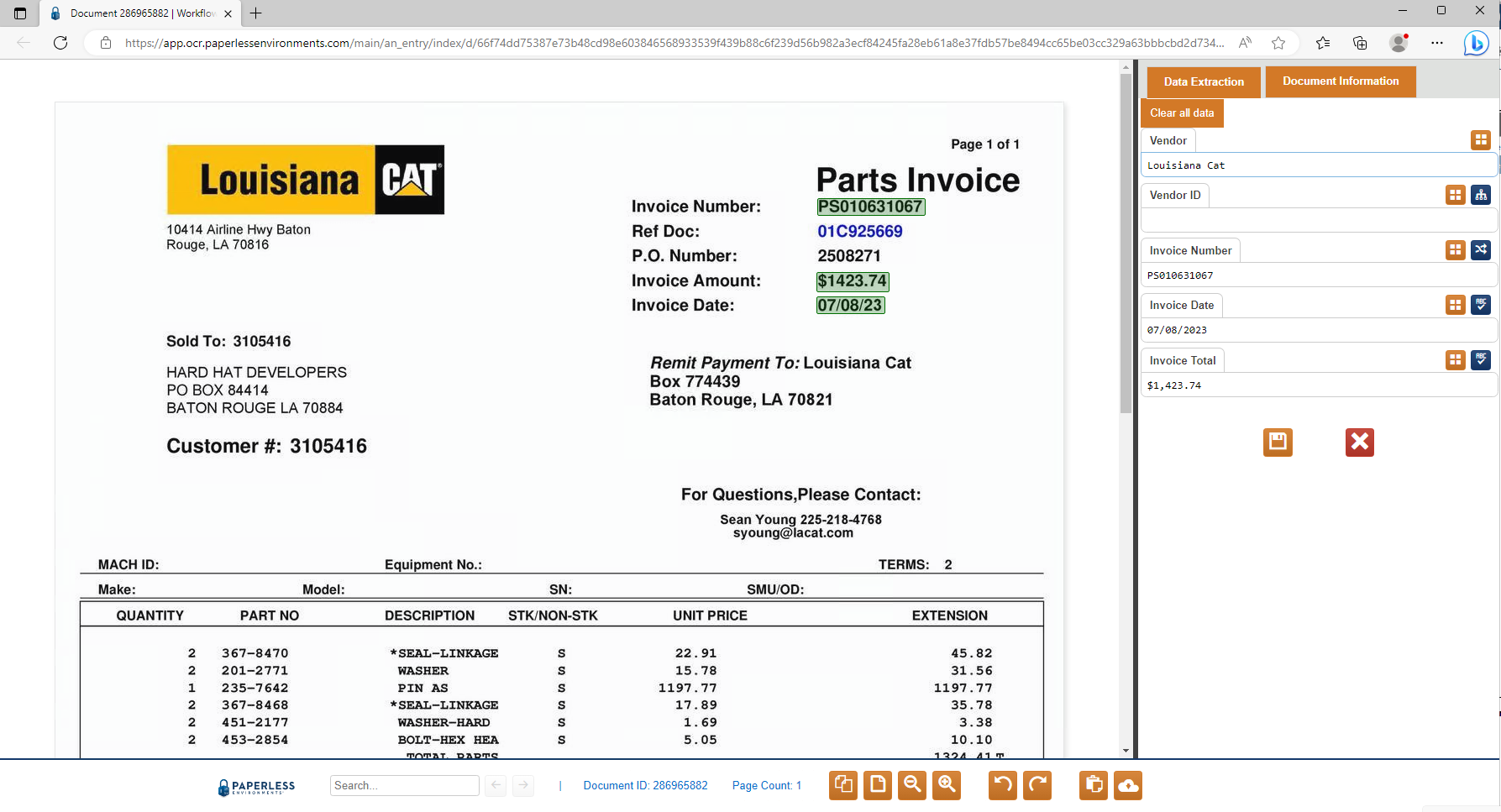Click the multi-page copy icon in bottom toolbar
This screenshot has height=812, width=1501.
pyautogui.click(x=843, y=785)
